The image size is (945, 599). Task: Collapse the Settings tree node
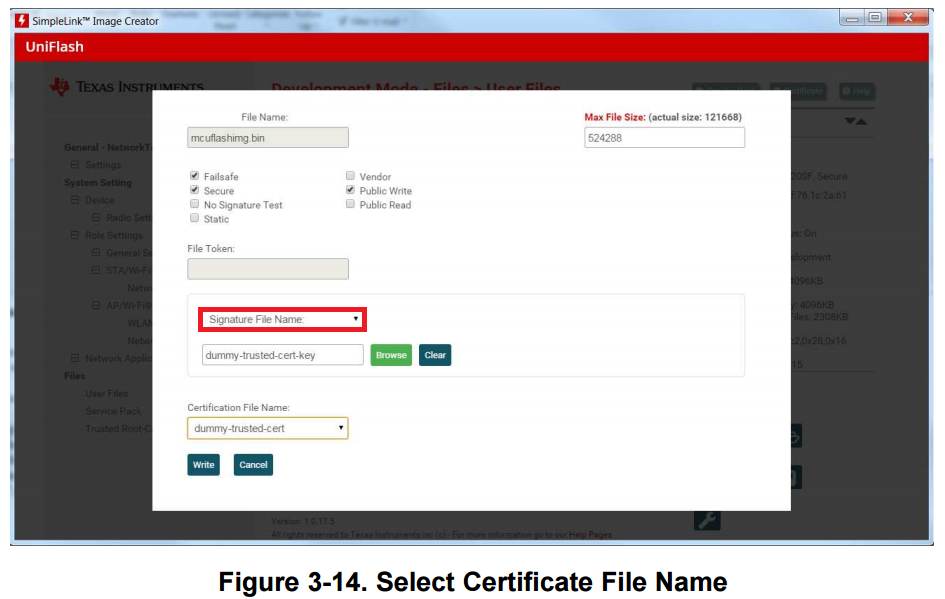click(x=75, y=165)
